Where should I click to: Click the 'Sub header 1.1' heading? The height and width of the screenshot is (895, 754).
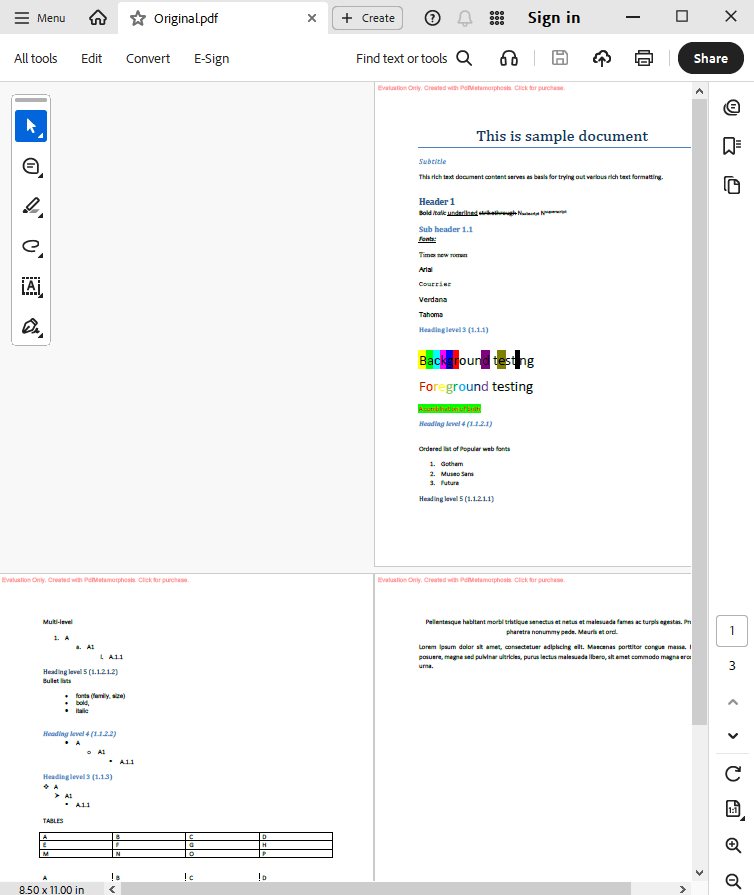(x=446, y=229)
